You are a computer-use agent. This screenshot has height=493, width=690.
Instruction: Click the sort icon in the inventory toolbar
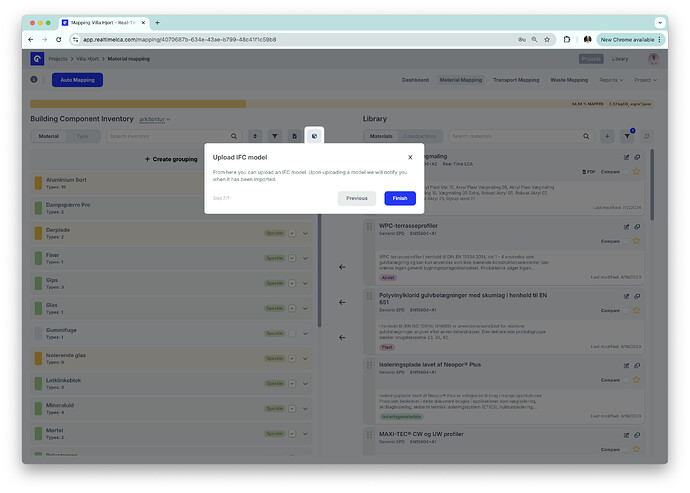(255, 136)
